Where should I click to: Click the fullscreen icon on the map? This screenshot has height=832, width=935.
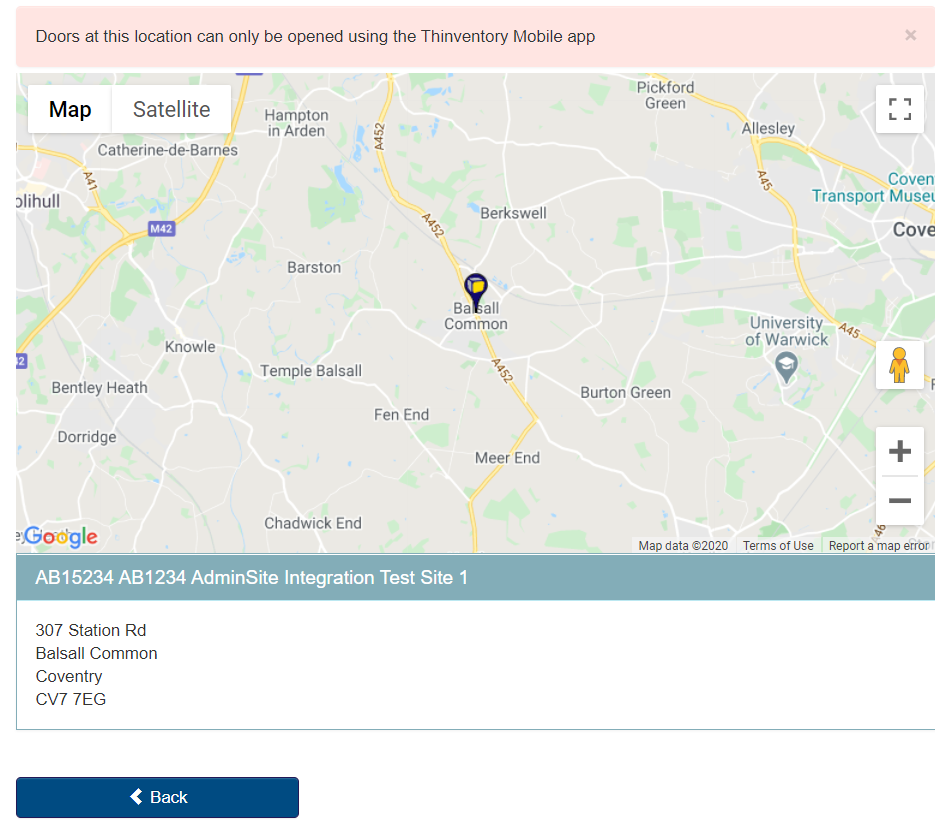[899, 109]
